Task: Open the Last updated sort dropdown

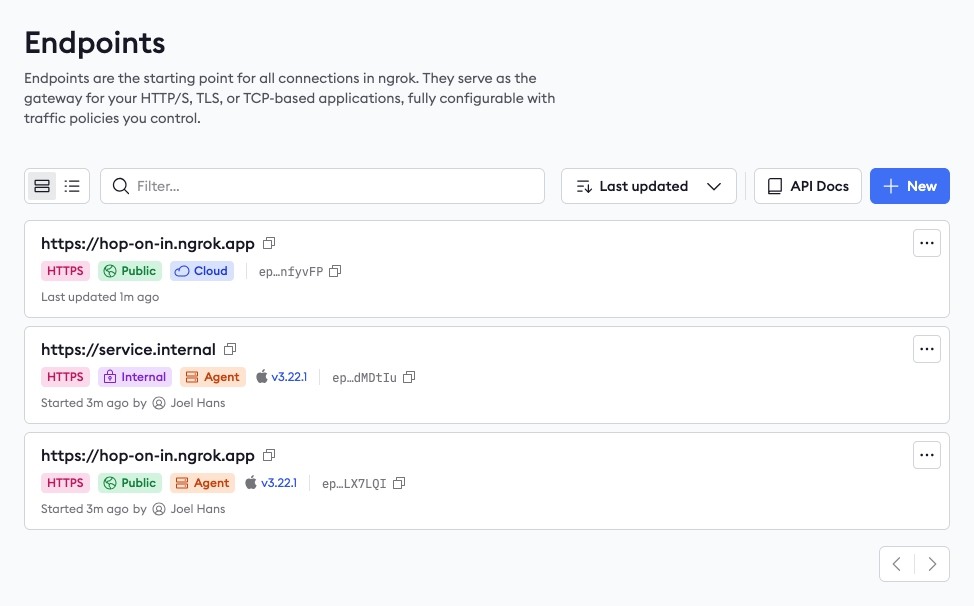Action: click(649, 186)
